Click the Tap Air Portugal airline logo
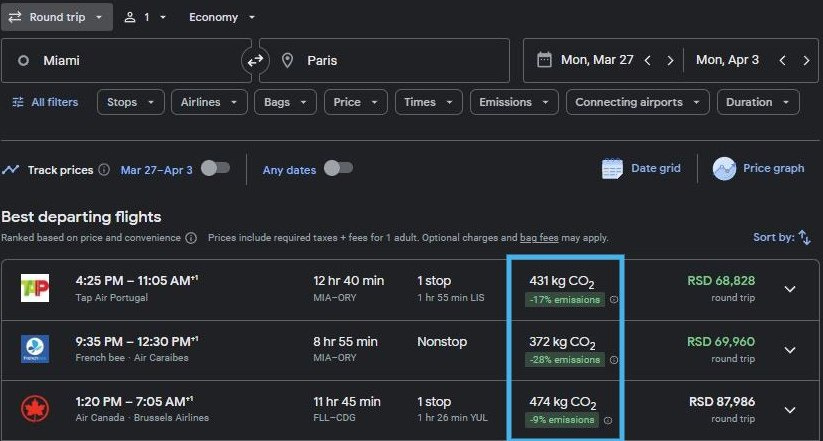This screenshot has width=823, height=441. click(x=35, y=288)
